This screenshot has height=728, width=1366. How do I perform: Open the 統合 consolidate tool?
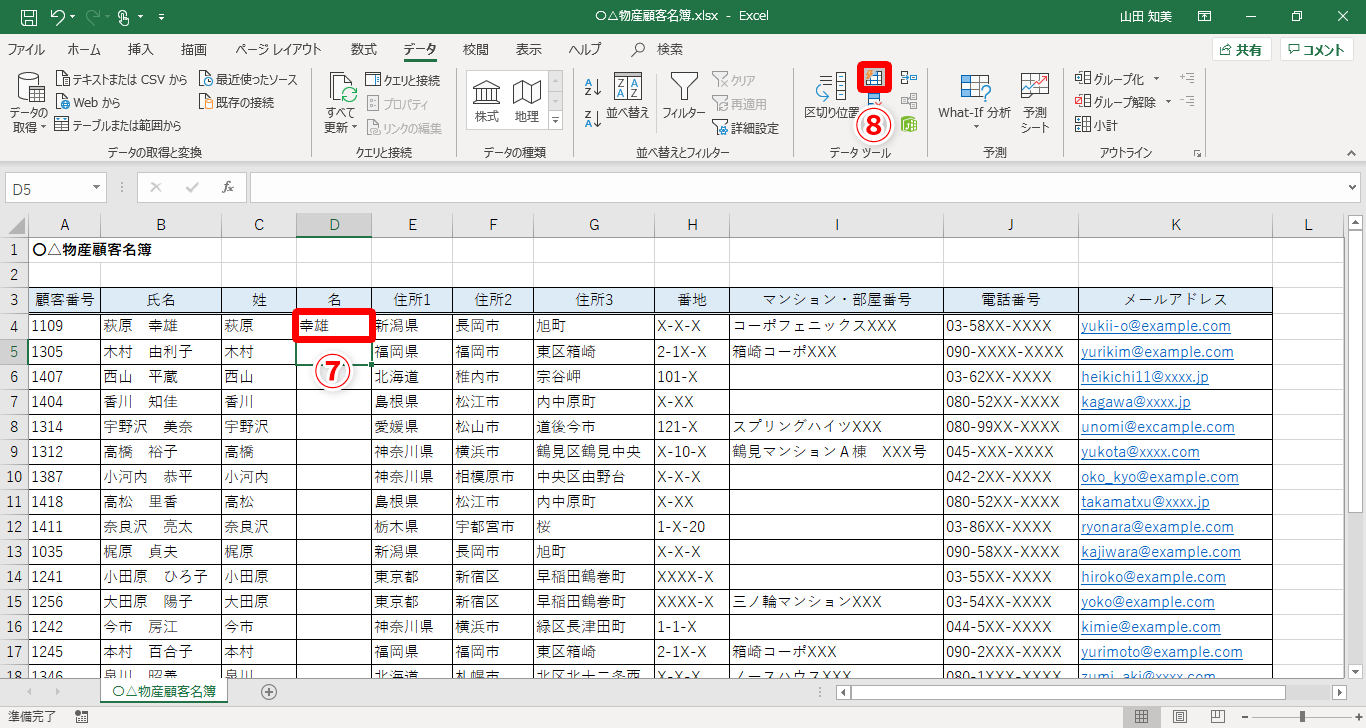point(909,77)
